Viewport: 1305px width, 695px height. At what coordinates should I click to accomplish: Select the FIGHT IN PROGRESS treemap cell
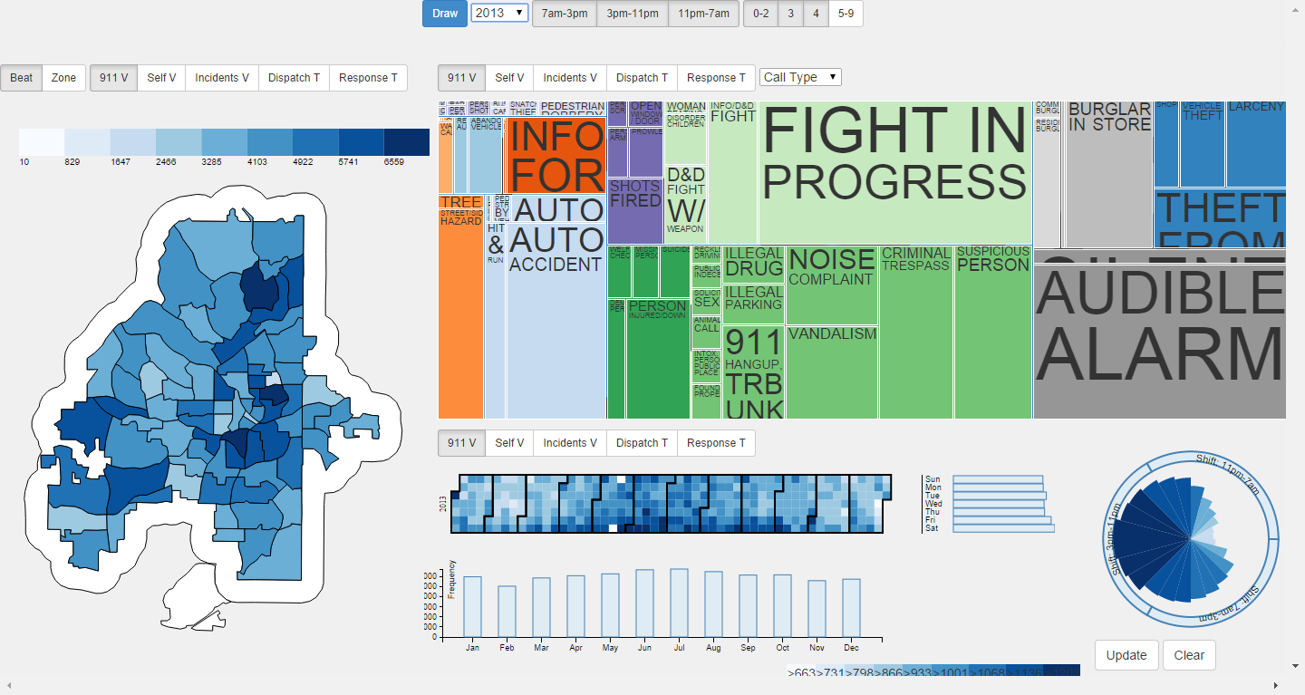point(894,172)
